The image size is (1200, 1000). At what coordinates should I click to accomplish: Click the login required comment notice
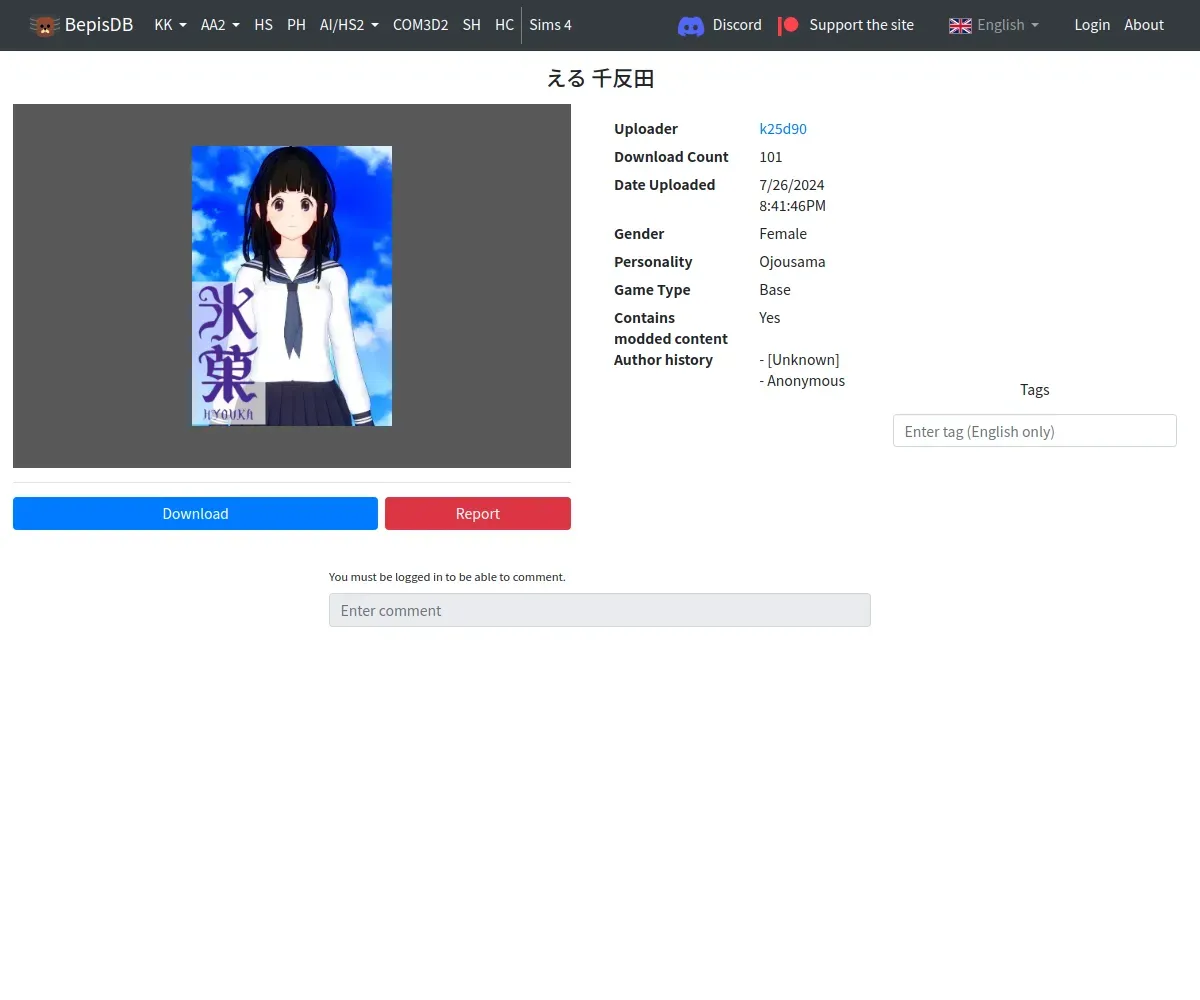click(x=447, y=577)
